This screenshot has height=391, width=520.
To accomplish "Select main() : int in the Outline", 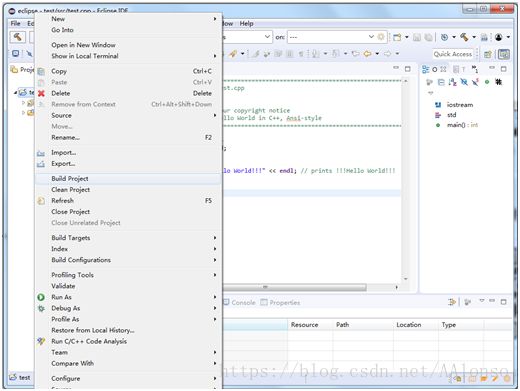I will pos(462,125).
